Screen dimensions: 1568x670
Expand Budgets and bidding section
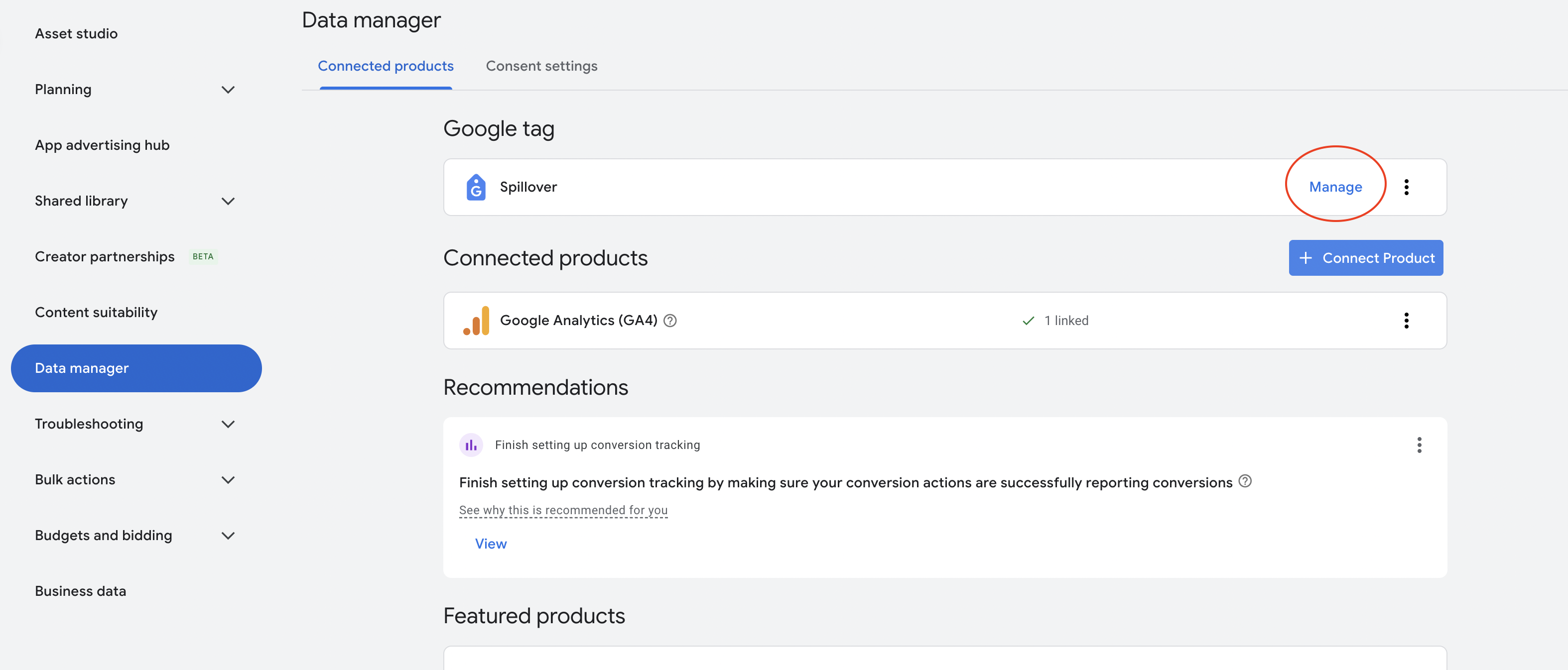tap(228, 536)
